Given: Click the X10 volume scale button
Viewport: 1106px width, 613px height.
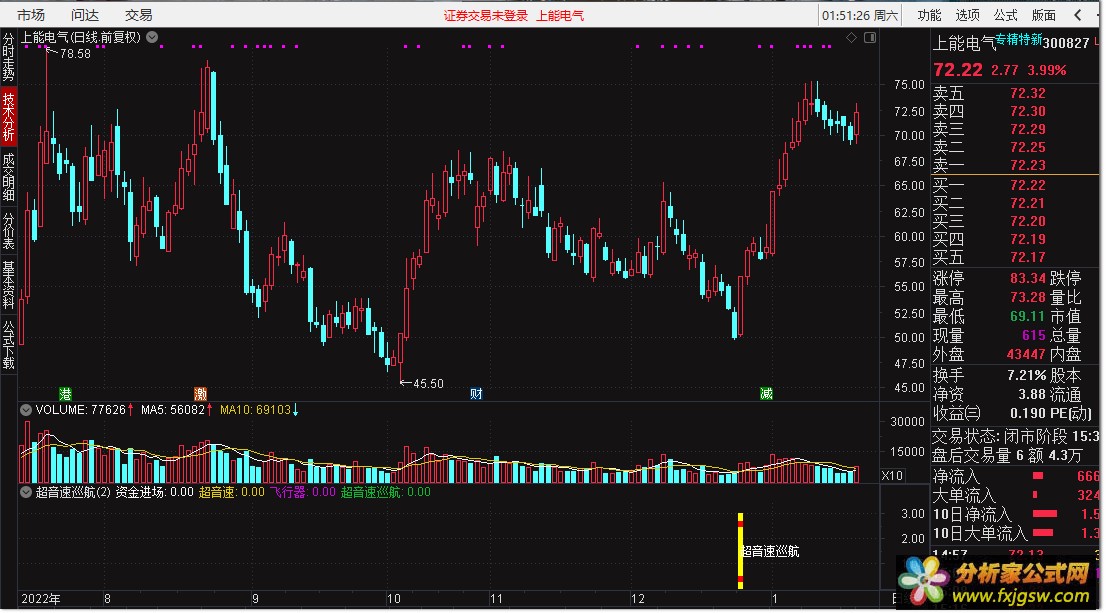Looking at the screenshot, I should click(892, 475).
